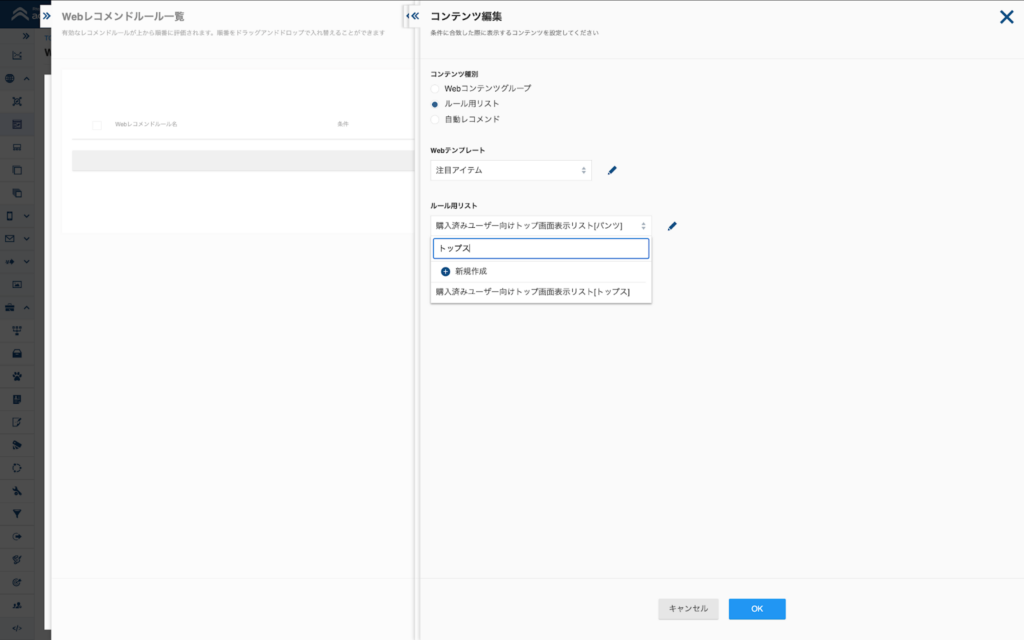1024x640 pixels.
Task: Expand the briefcase section chevron in sidebar
Action: pyautogui.click(x=27, y=307)
